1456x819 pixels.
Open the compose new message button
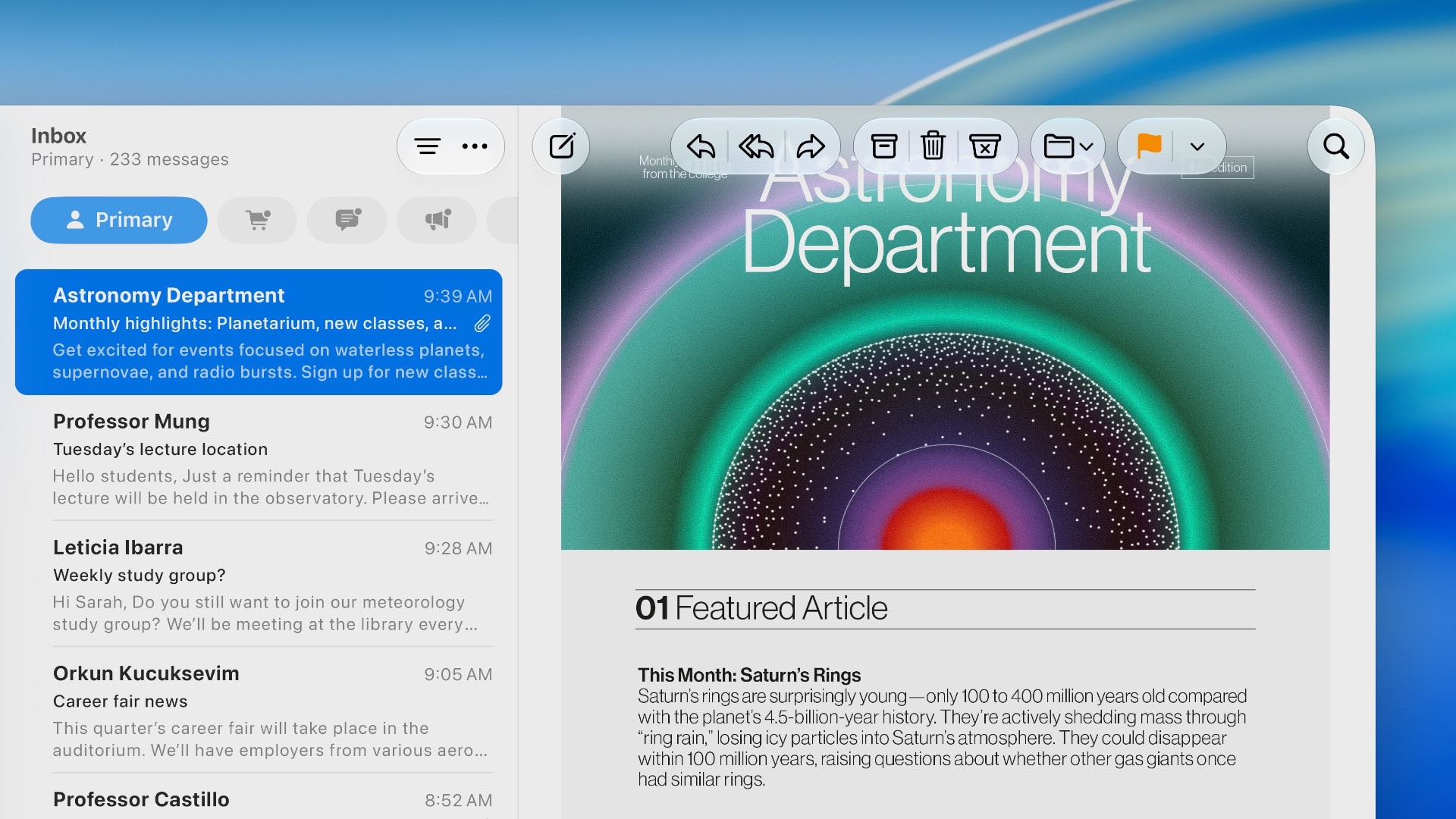click(561, 146)
